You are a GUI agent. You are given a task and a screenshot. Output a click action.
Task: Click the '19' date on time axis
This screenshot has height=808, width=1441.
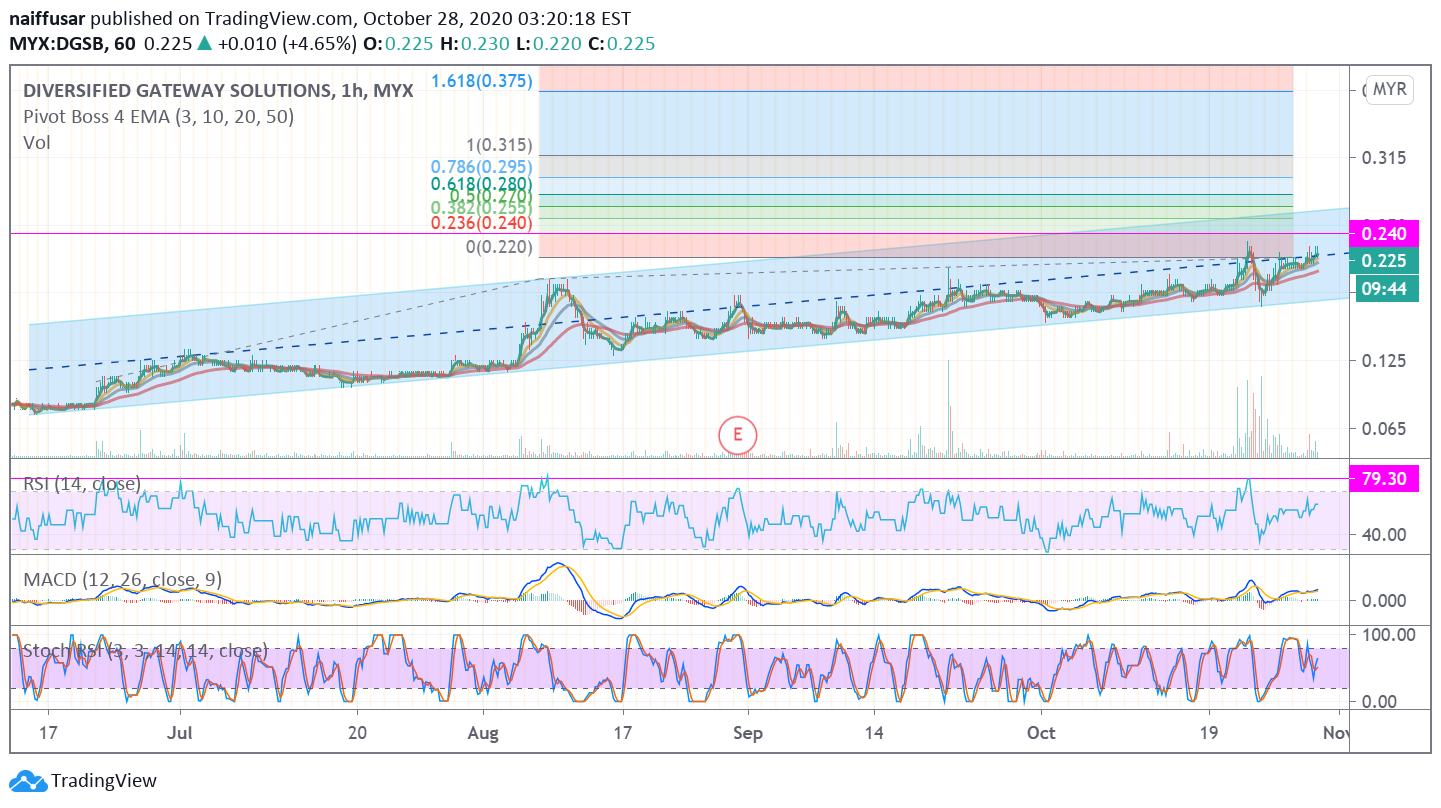pyautogui.click(x=1208, y=732)
